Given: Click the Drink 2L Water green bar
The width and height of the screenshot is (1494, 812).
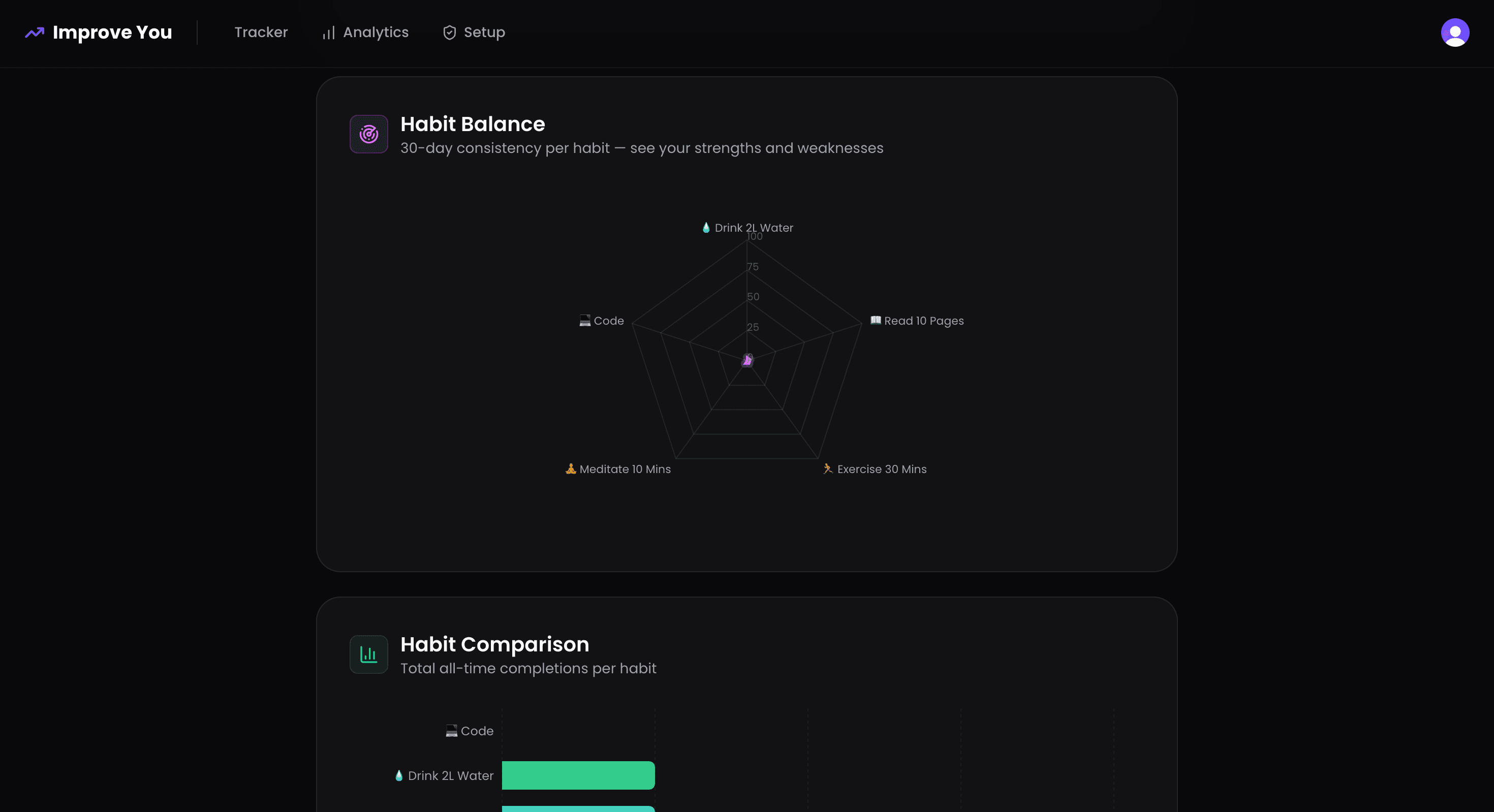Looking at the screenshot, I should tap(578, 775).
